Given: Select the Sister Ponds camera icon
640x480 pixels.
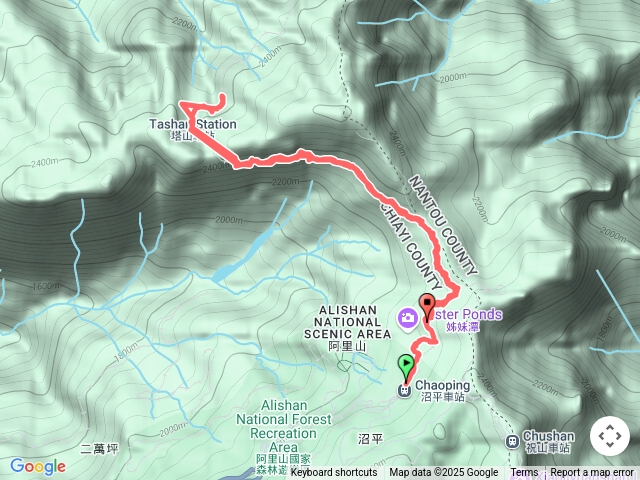Looking at the screenshot, I should pos(408,317).
